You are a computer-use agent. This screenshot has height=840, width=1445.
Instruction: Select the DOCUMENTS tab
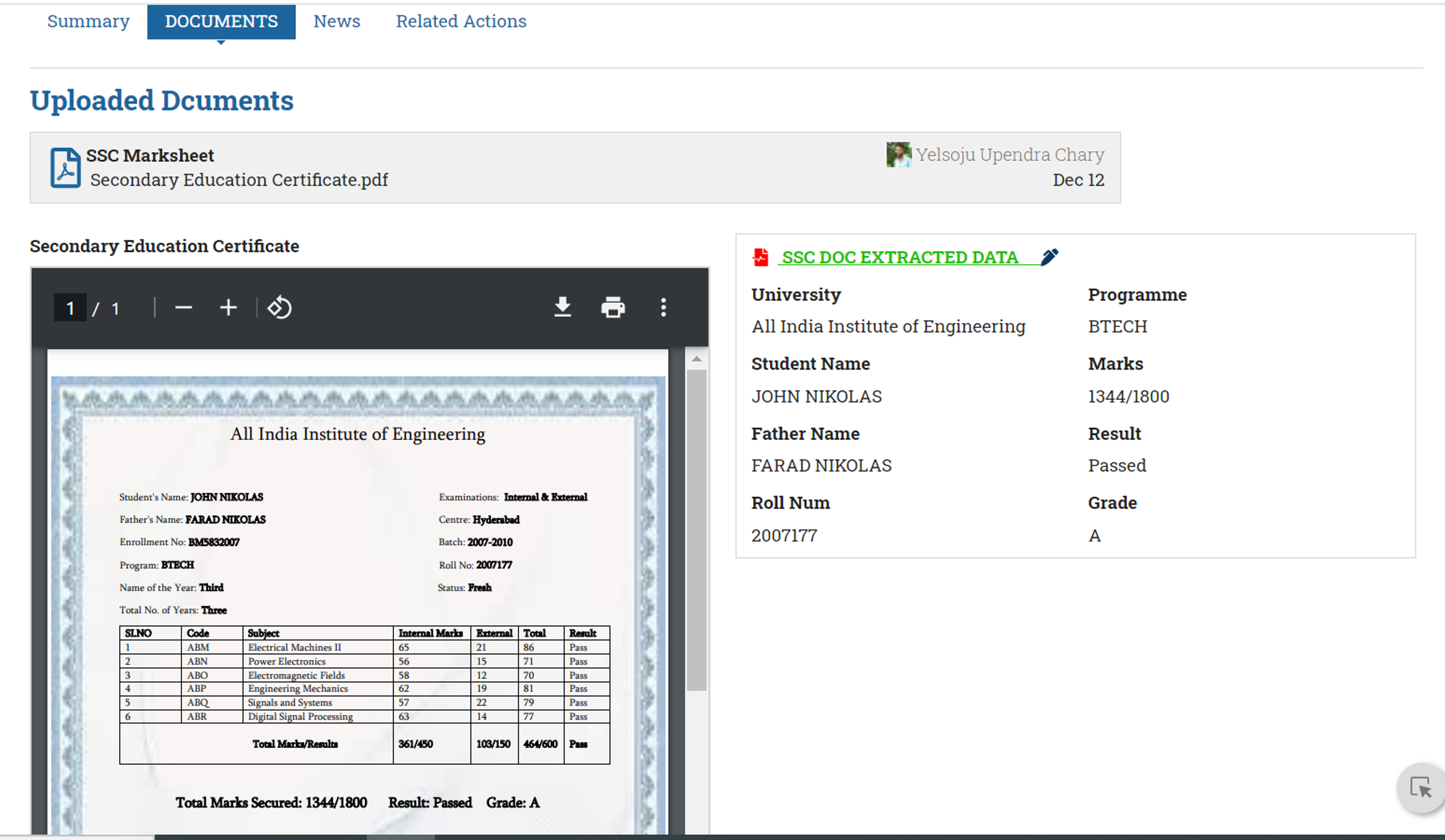(x=221, y=22)
